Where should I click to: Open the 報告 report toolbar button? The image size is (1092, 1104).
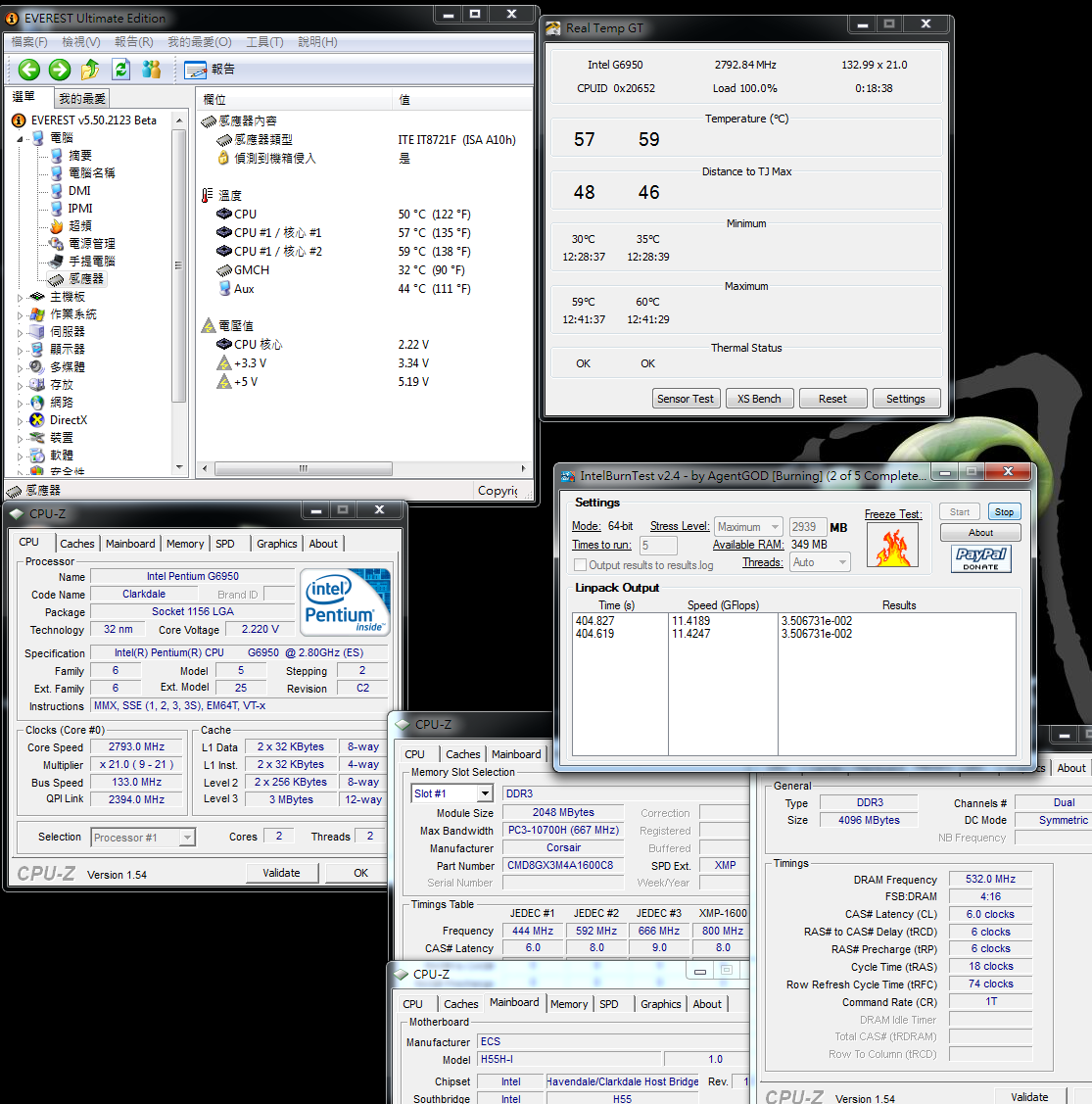point(210,69)
